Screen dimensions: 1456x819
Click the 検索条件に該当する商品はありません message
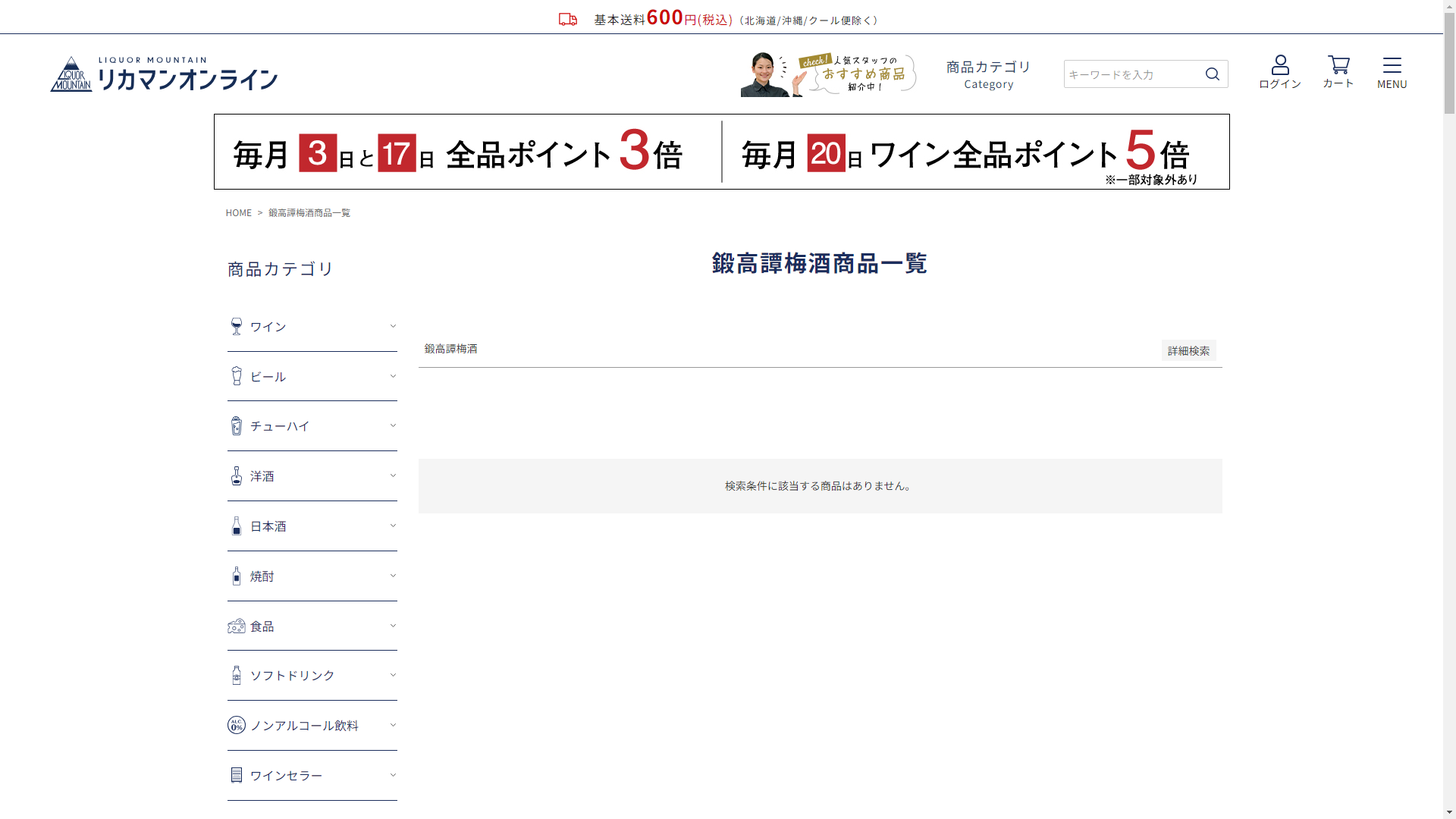point(820,486)
